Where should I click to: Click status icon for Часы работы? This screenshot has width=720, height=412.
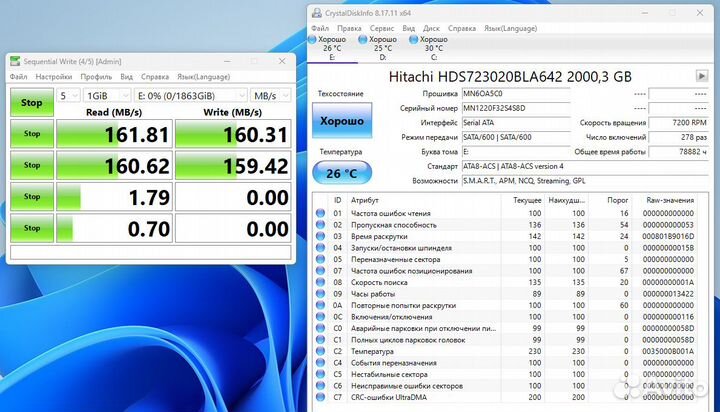[321, 293]
